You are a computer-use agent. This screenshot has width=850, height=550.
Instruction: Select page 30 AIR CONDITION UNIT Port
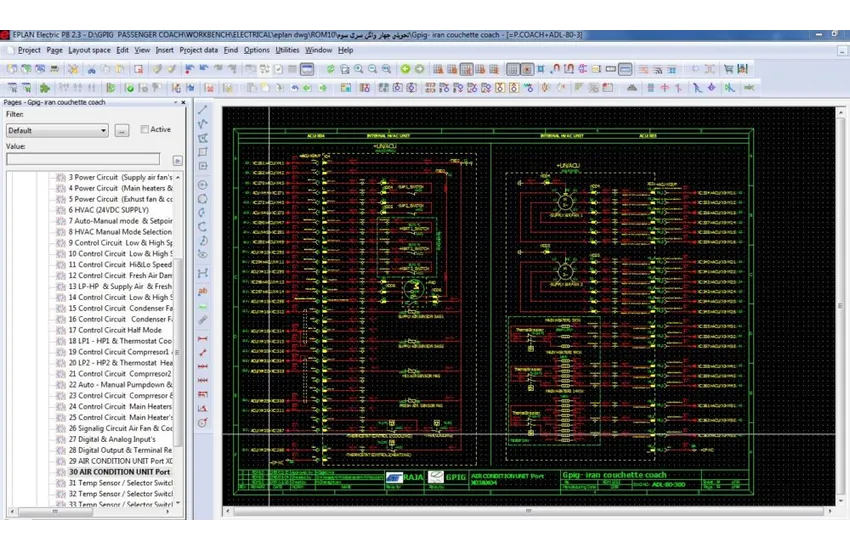pyautogui.click(x=119, y=471)
